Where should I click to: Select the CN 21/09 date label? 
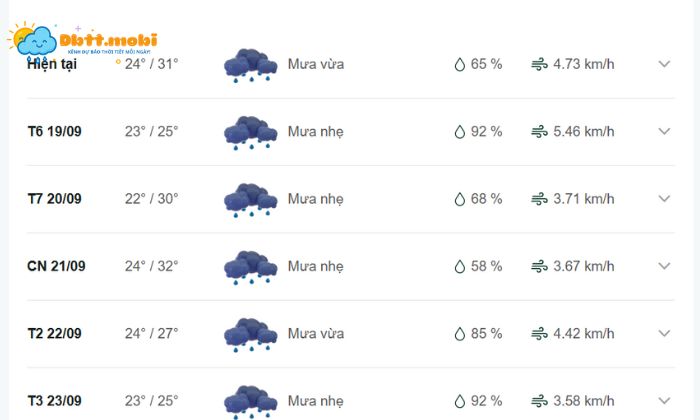56,266
